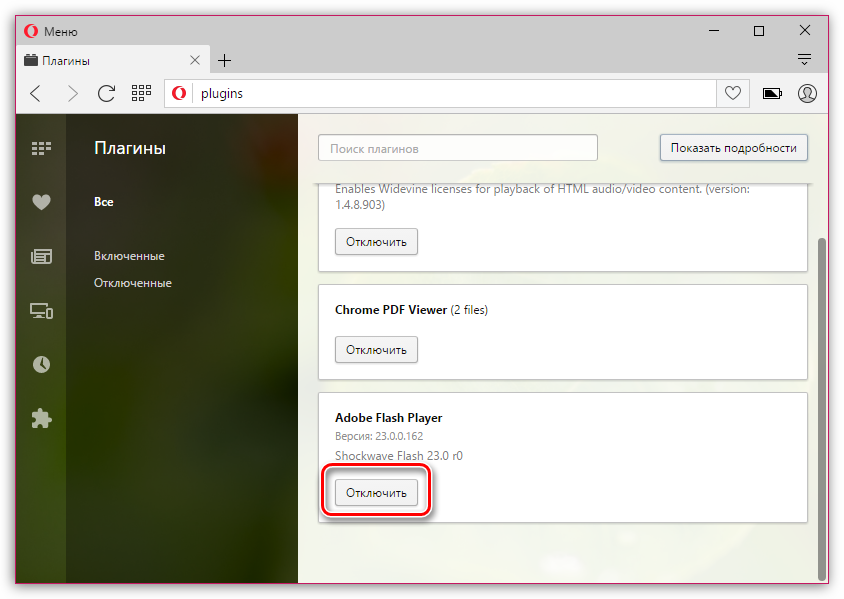
Task: Reload the current page
Action: click(x=106, y=94)
